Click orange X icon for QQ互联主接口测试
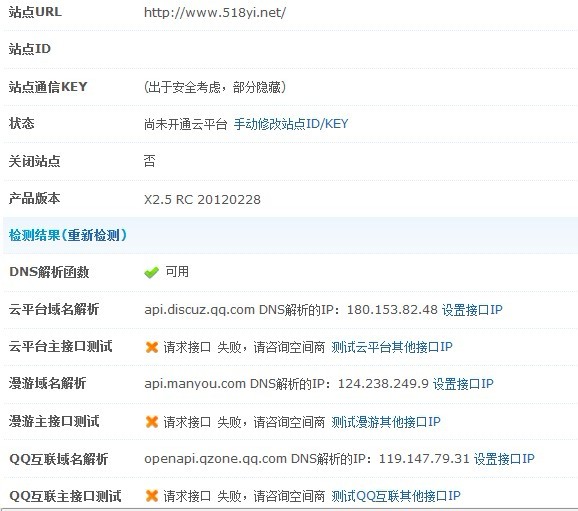The height and width of the screenshot is (511, 578). click(152, 496)
